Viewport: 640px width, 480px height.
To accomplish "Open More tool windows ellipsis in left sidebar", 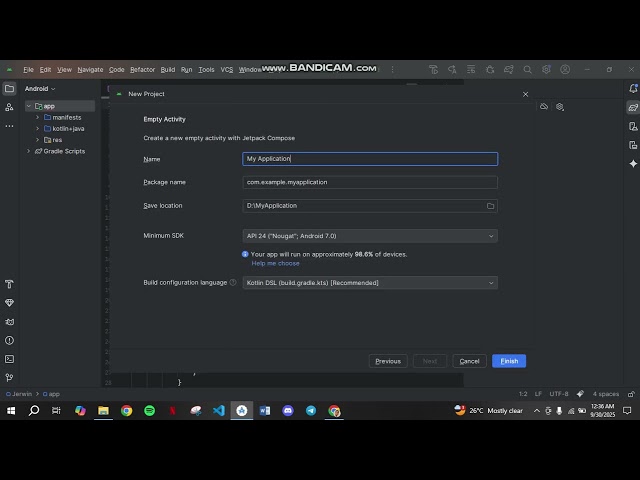I will click(9, 126).
